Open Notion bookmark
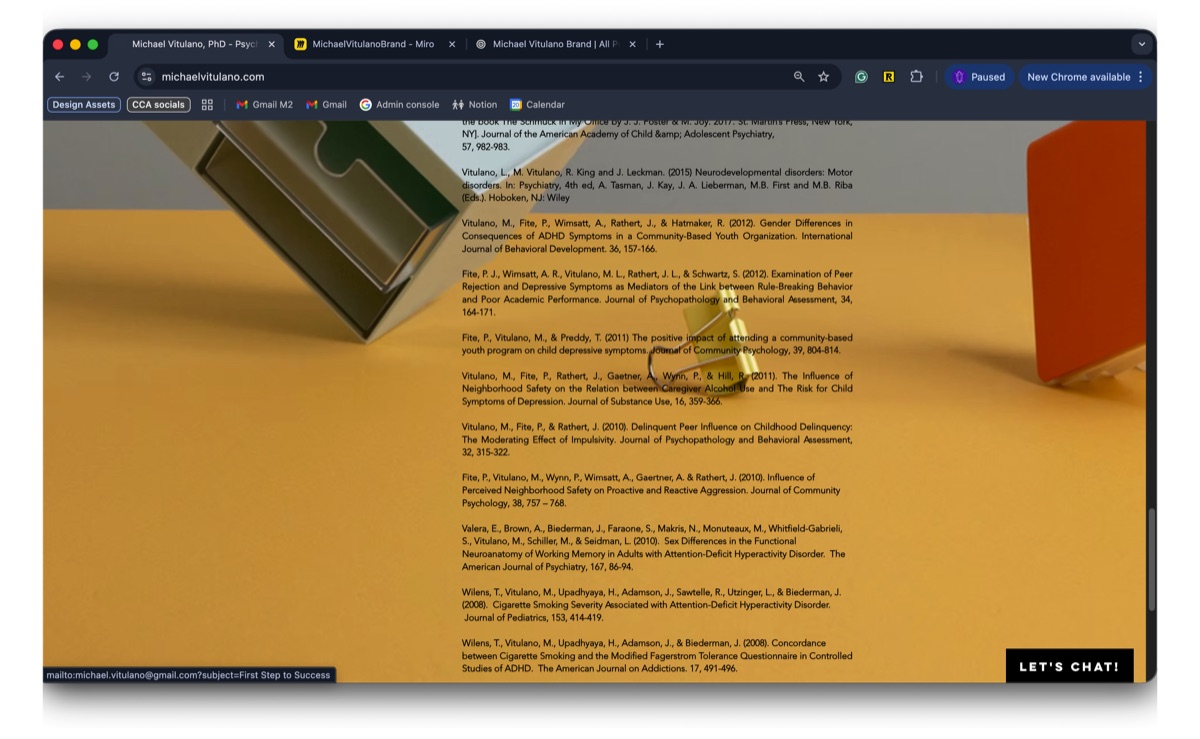Image resolution: width=1200 pixels, height=739 pixels. 475,104
